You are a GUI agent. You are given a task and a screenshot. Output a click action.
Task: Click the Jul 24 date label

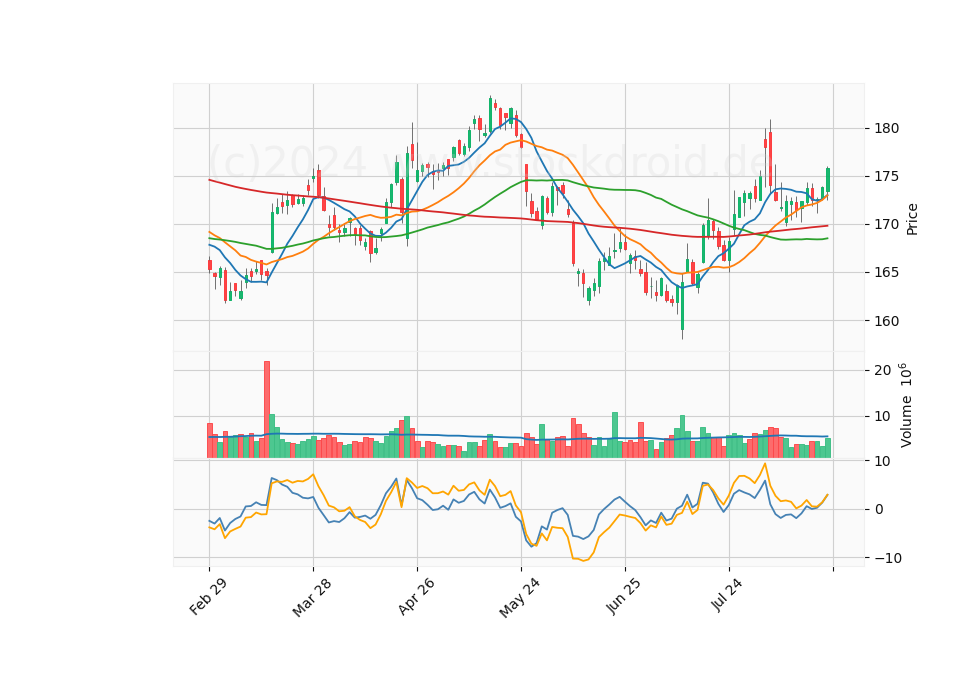click(x=727, y=594)
